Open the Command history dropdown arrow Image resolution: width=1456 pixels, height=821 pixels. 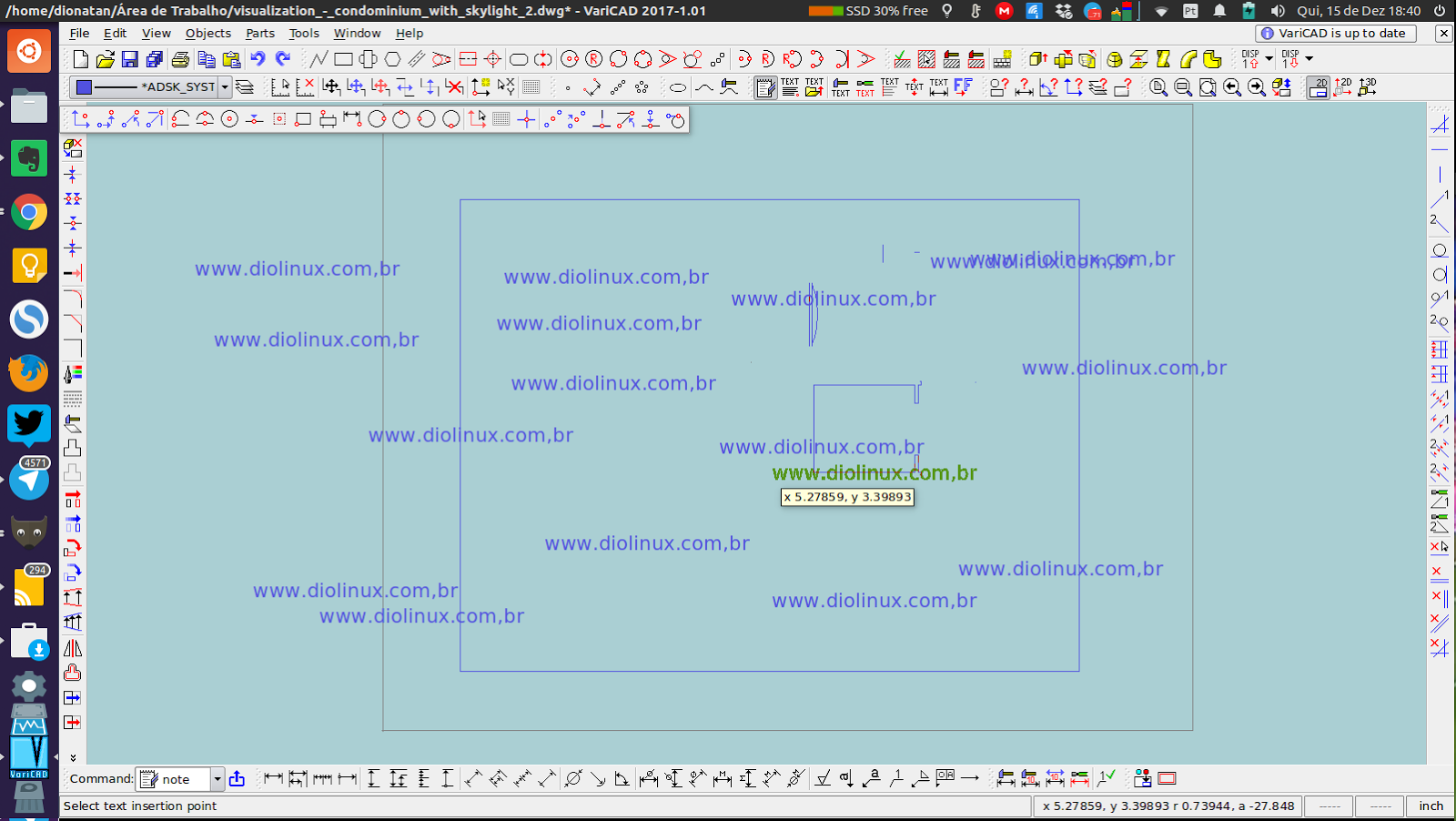[x=217, y=779]
